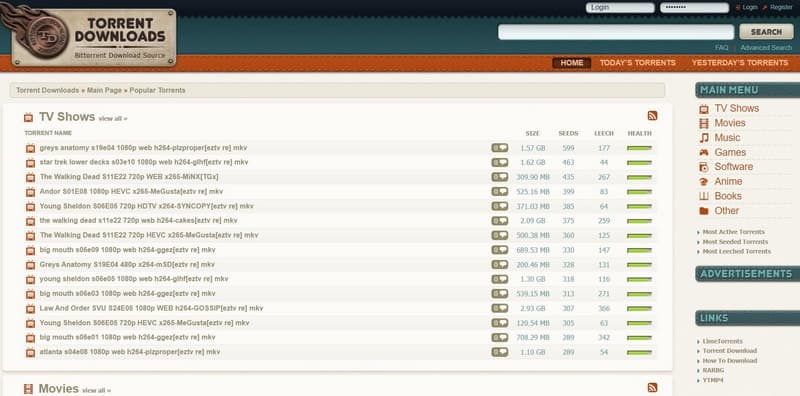Click Games controller icon in main menu
Image resolution: width=800 pixels, height=396 pixels.
click(x=704, y=152)
